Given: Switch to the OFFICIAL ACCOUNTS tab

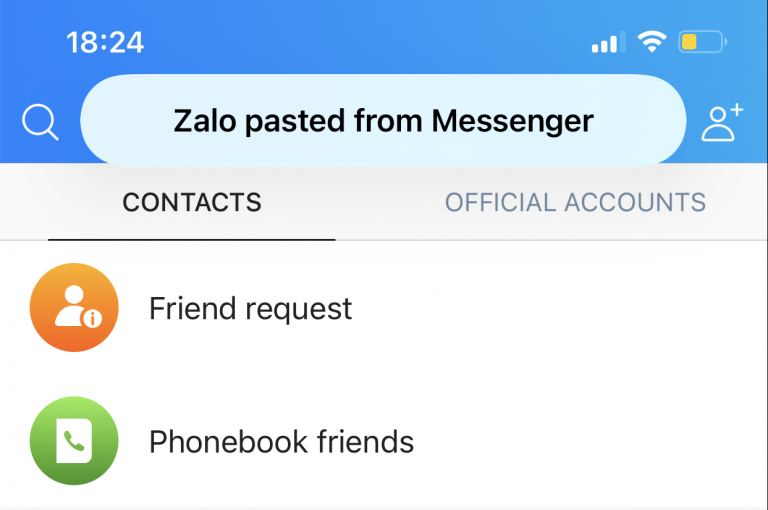Looking at the screenshot, I should (575, 202).
